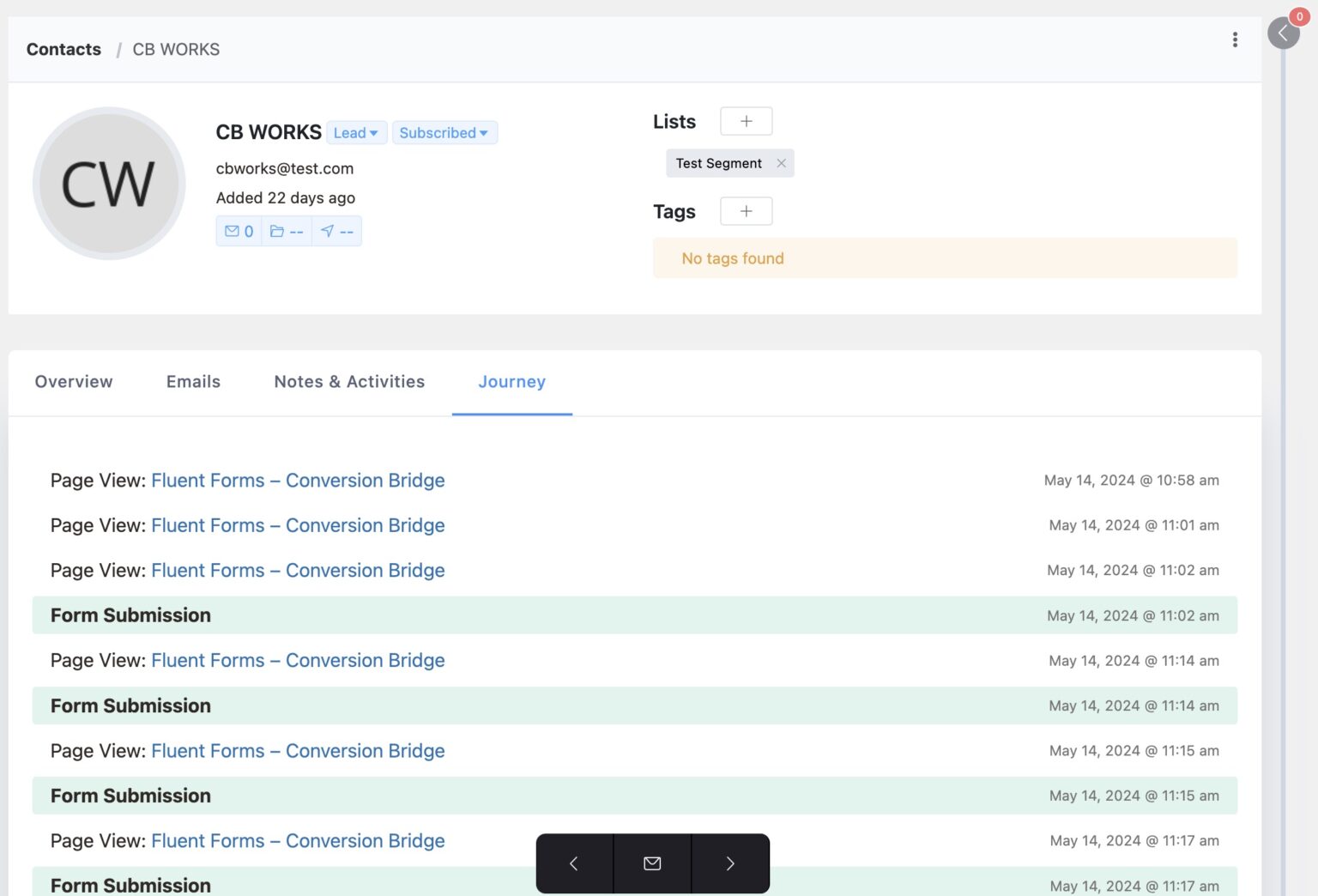Click the Form Submission row dated 11:14 am
Image resolution: width=1318 pixels, height=896 pixels.
(635, 705)
